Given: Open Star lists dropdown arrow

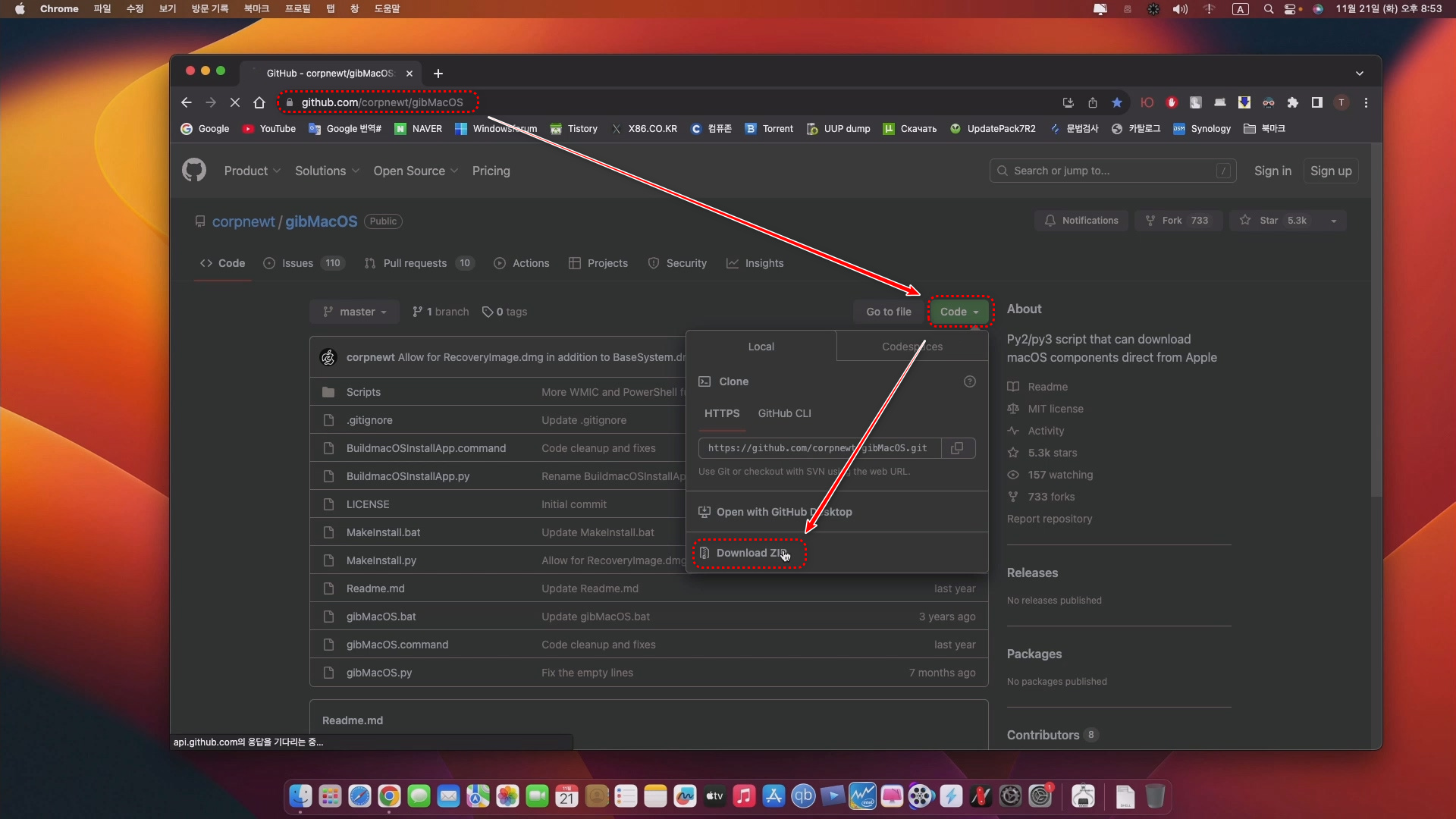Looking at the screenshot, I should [x=1334, y=221].
